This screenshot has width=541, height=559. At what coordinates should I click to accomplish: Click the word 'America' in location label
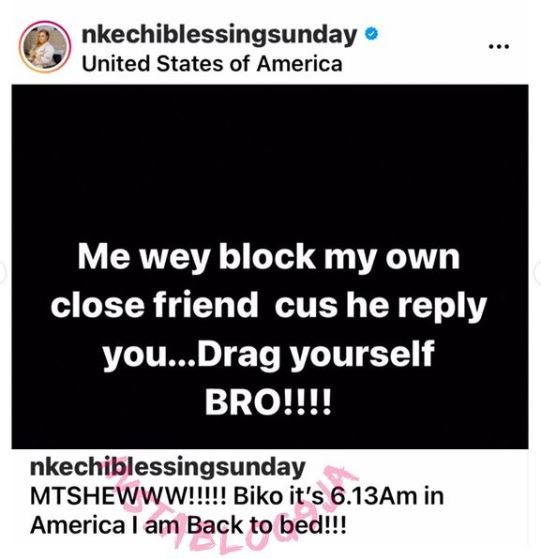coord(299,64)
